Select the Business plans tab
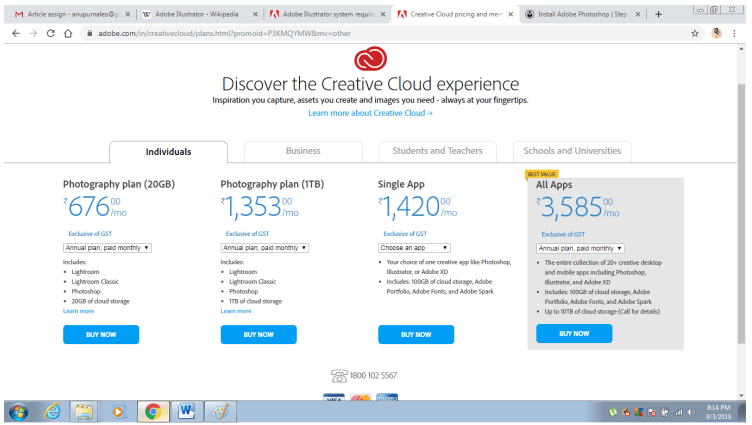The image size is (752, 425). pos(303,151)
